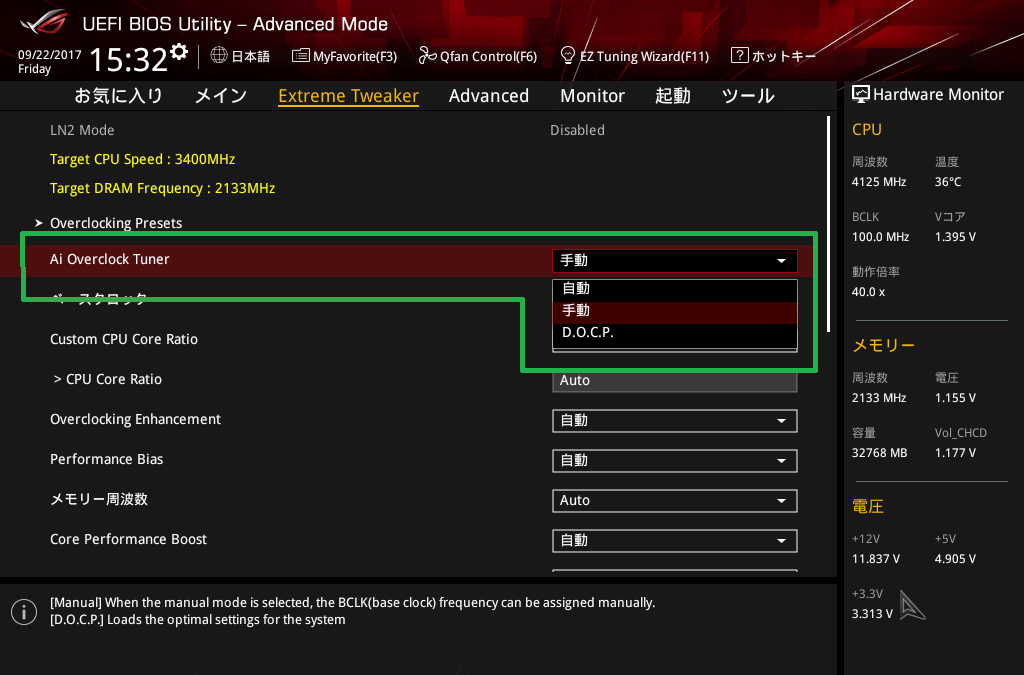Click the 09/22/2017 date
The width and height of the screenshot is (1024, 675).
pos(50,55)
